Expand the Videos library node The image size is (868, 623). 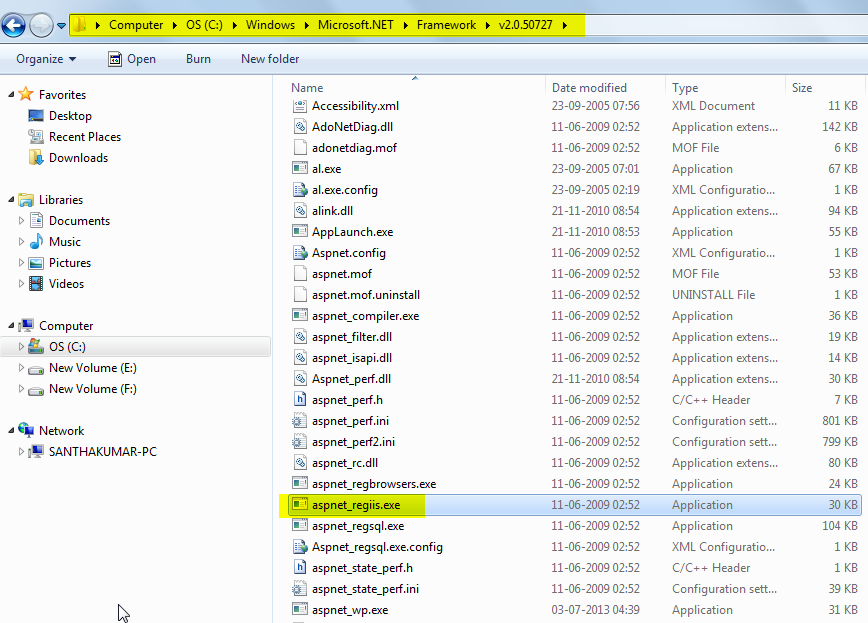click(x=21, y=284)
